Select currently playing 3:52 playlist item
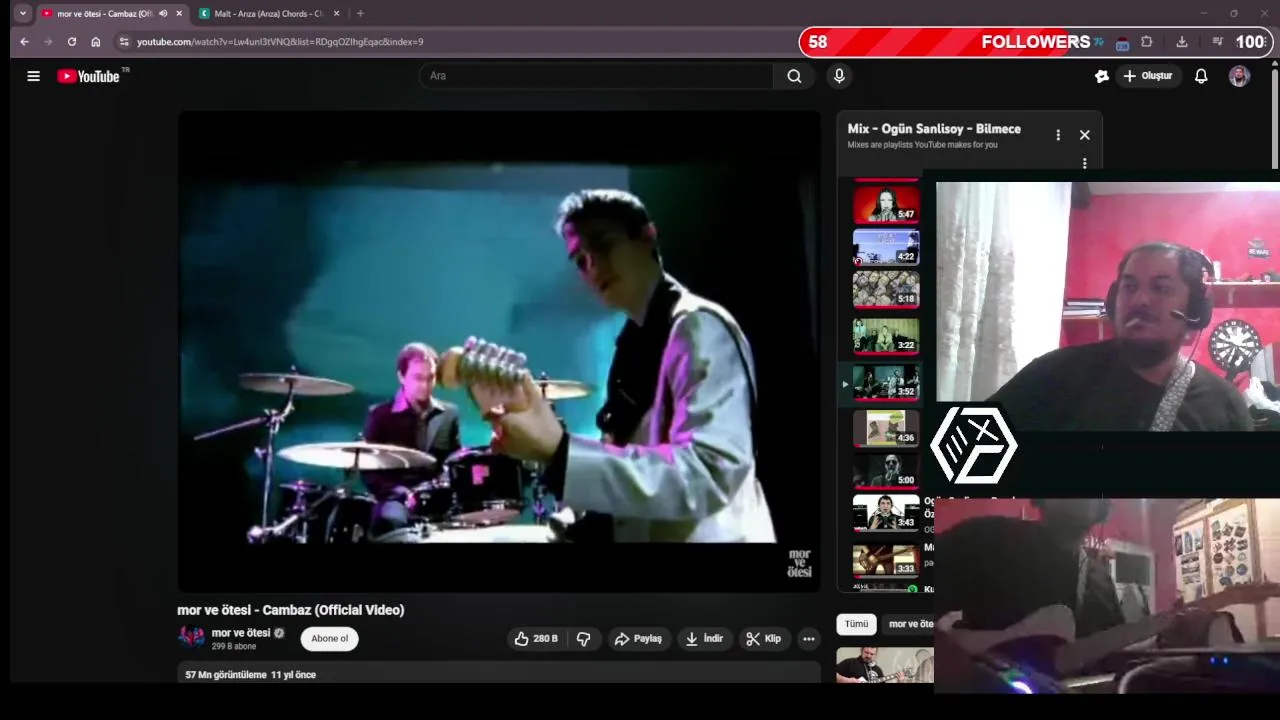1280x720 pixels. tap(886, 382)
